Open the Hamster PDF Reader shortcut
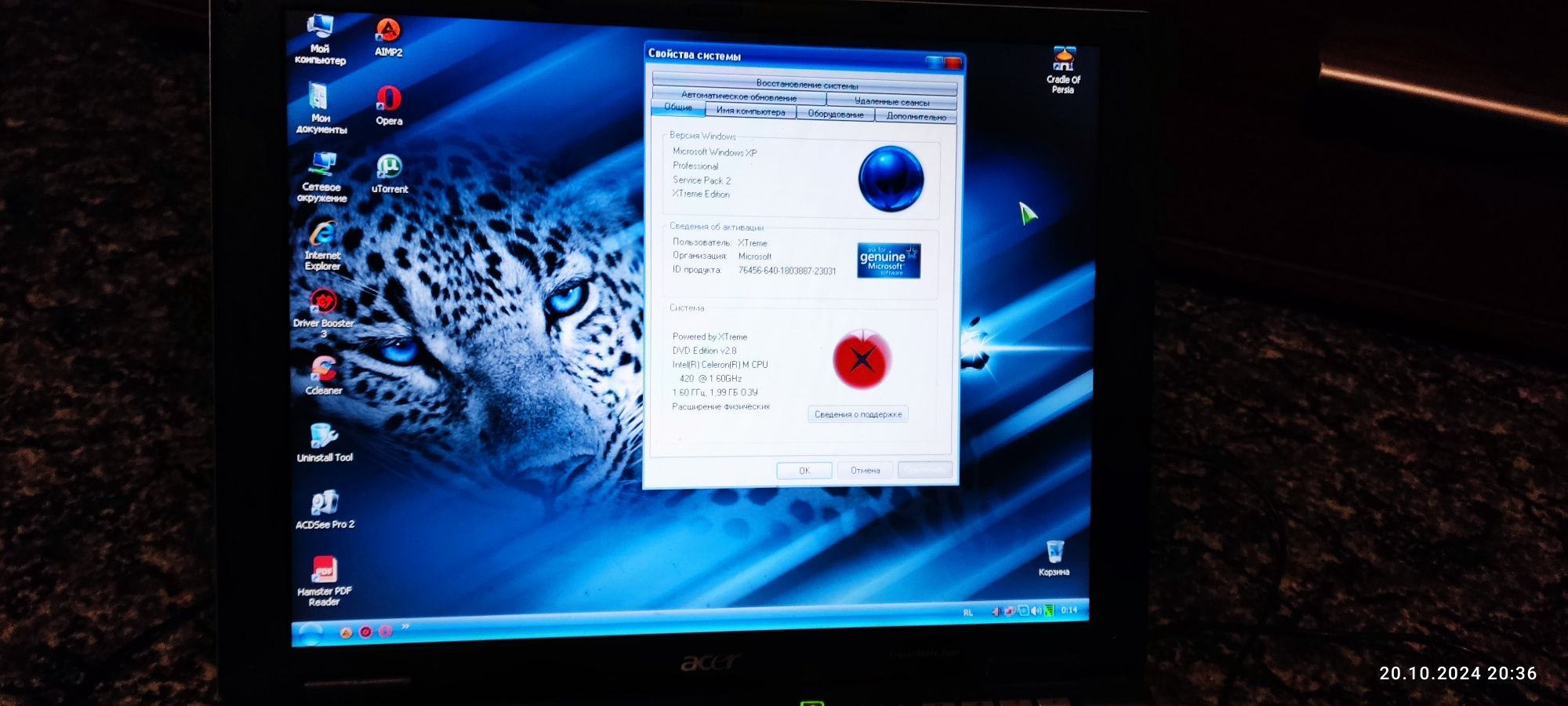 [325, 581]
